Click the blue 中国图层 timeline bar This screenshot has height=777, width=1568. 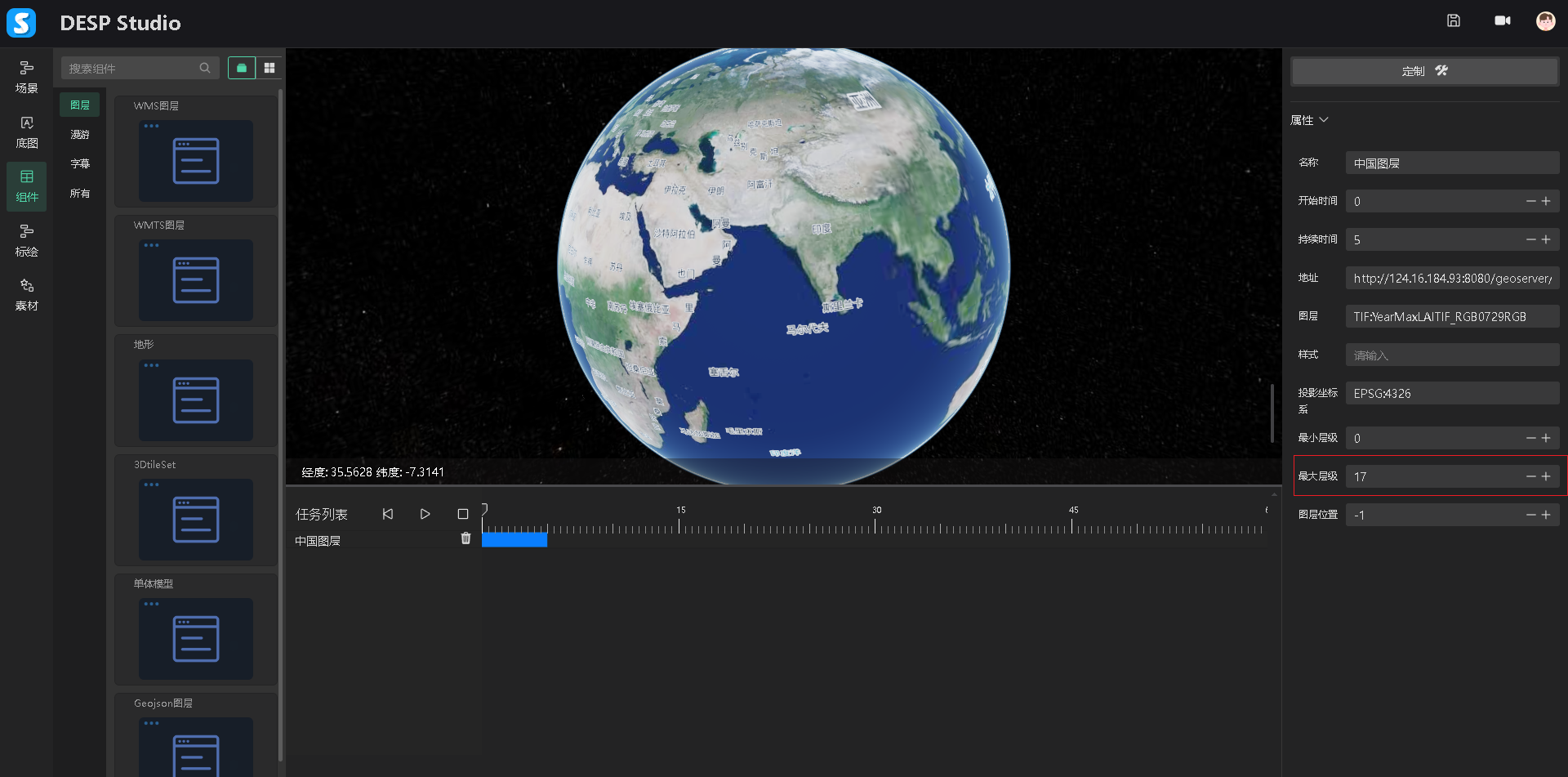click(514, 539)
